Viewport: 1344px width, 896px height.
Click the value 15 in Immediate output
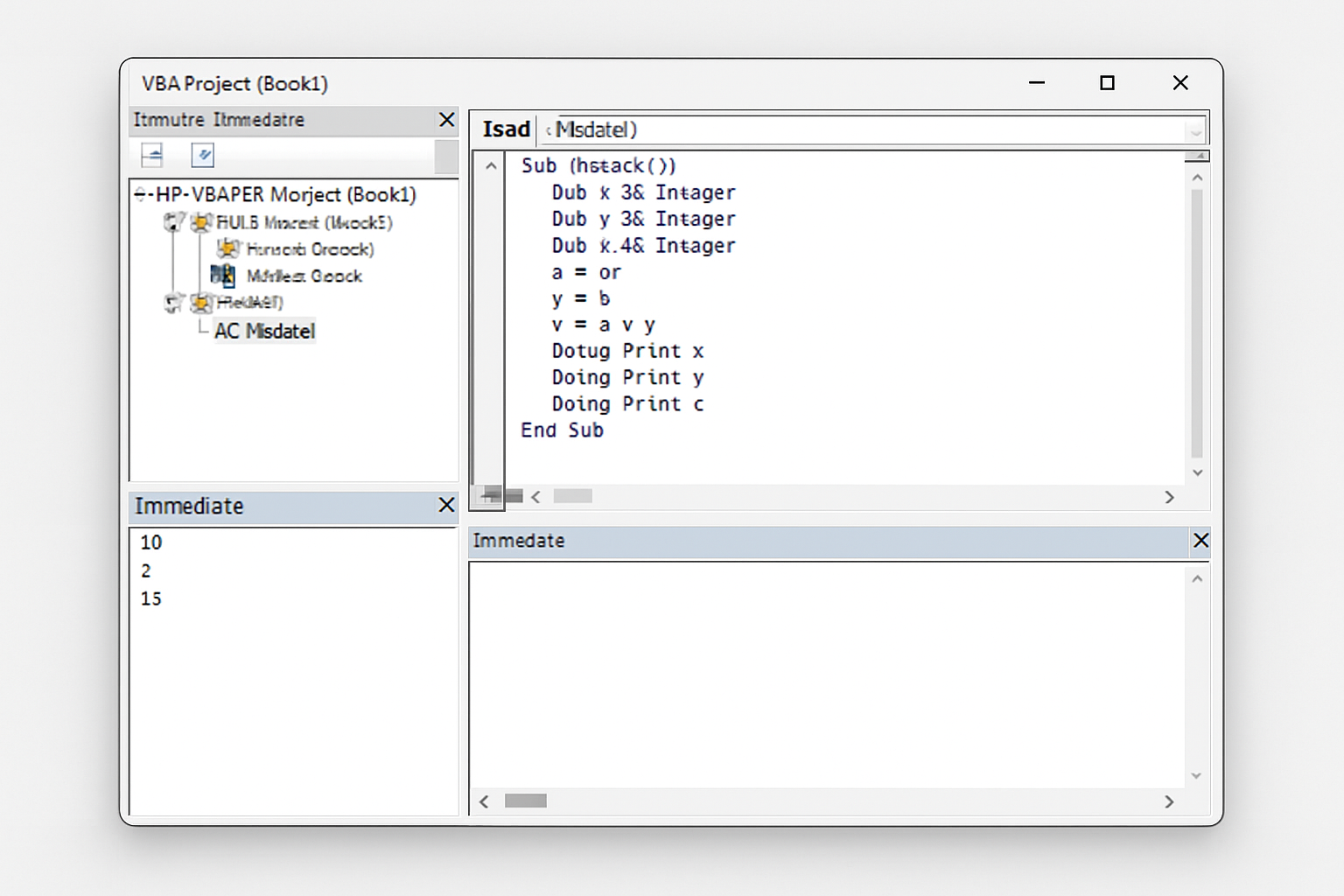[x=151, y=598]
